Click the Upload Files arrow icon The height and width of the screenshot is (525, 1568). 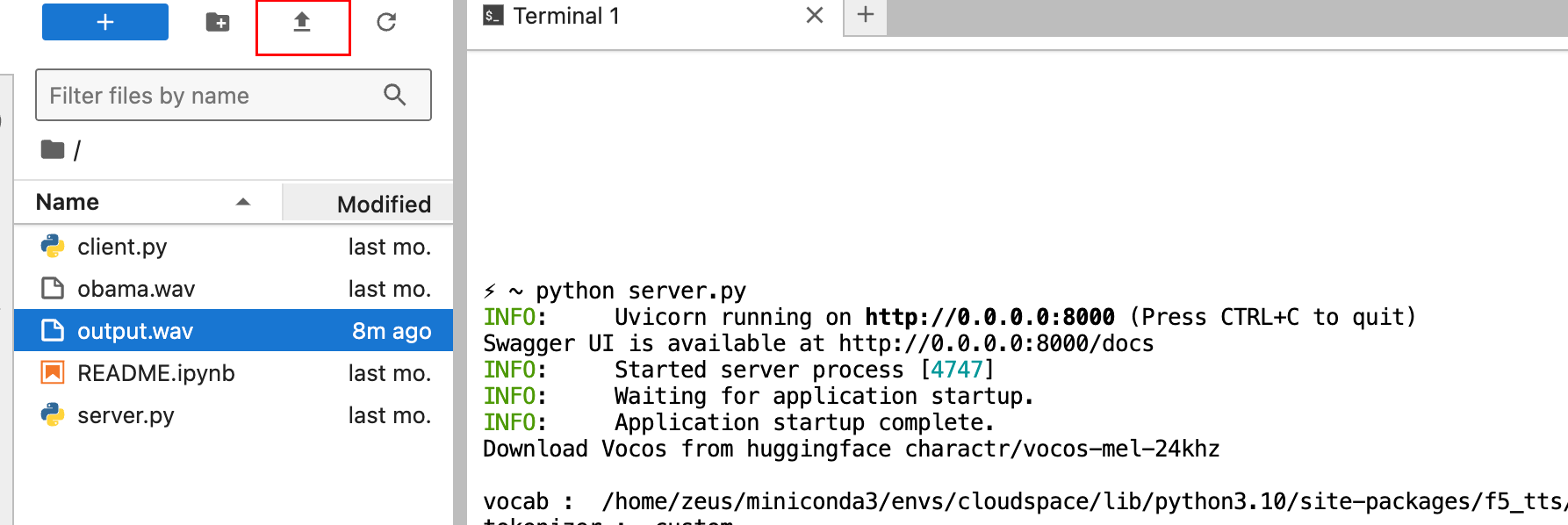[302, 22]
